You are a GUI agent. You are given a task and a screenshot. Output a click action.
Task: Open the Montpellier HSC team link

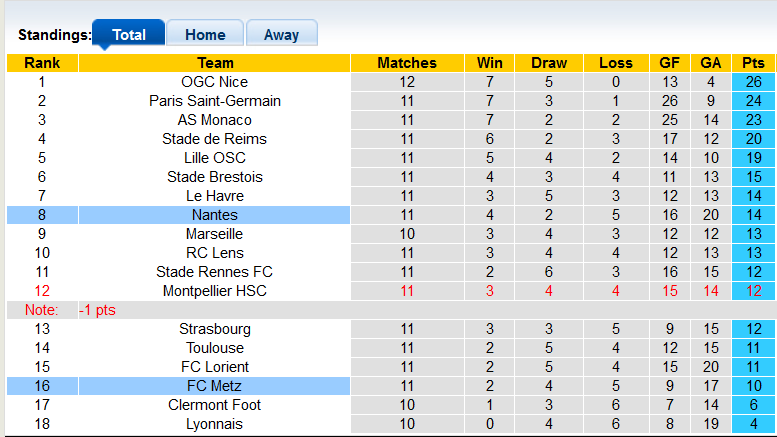click(x=215, y=291)
